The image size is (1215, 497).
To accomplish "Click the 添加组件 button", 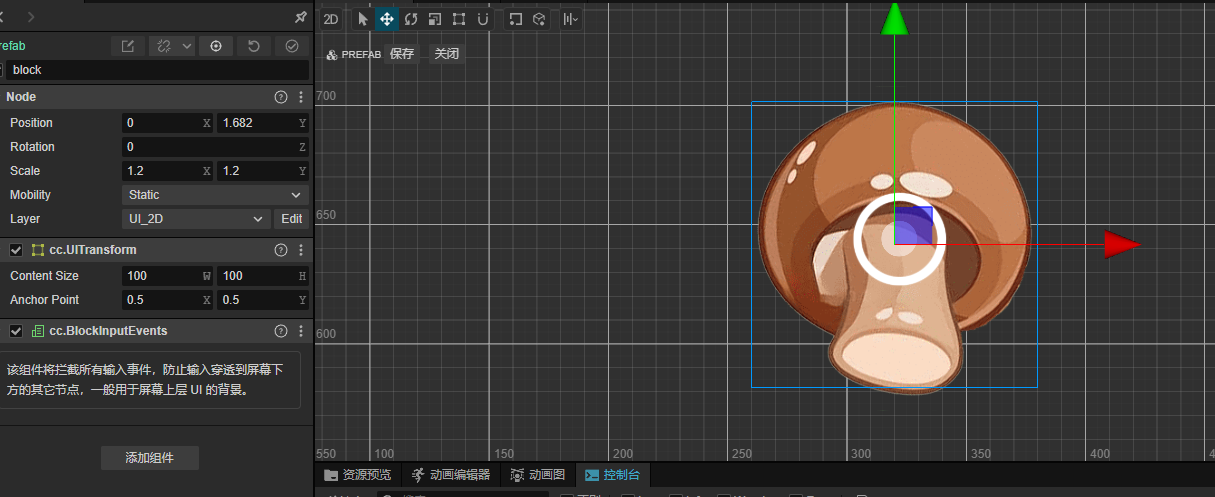I will (150, 458).
